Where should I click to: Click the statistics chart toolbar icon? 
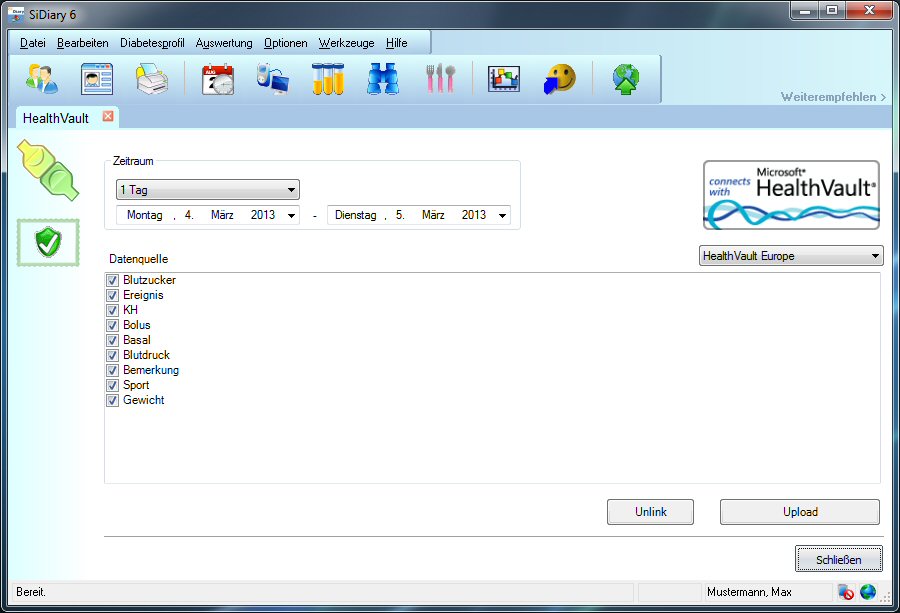(x=504, y=79)
